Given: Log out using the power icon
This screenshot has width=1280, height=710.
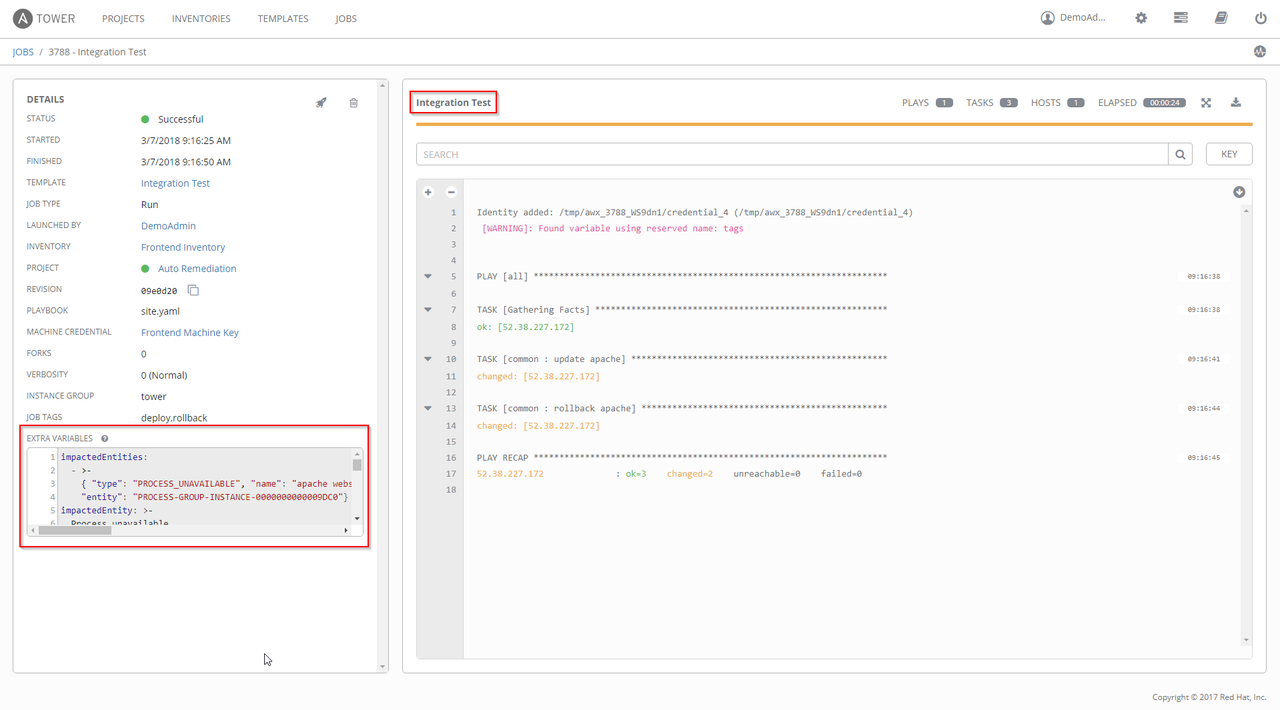Looking at the screenshot, I should [x=1260, y=17].
